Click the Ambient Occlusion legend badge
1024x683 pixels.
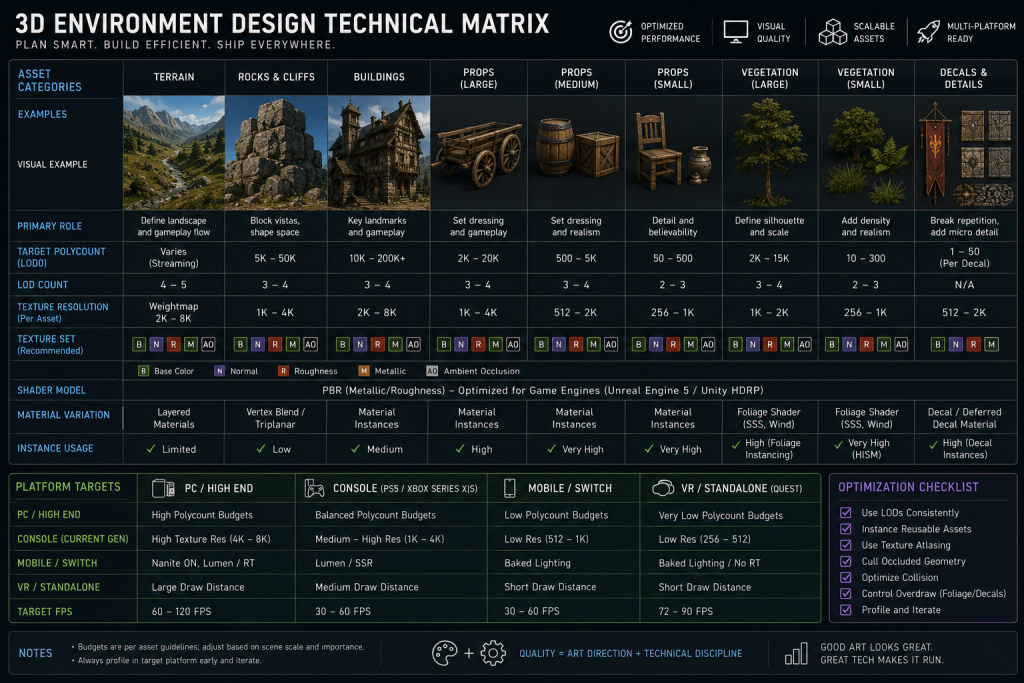tap(432, 371)
